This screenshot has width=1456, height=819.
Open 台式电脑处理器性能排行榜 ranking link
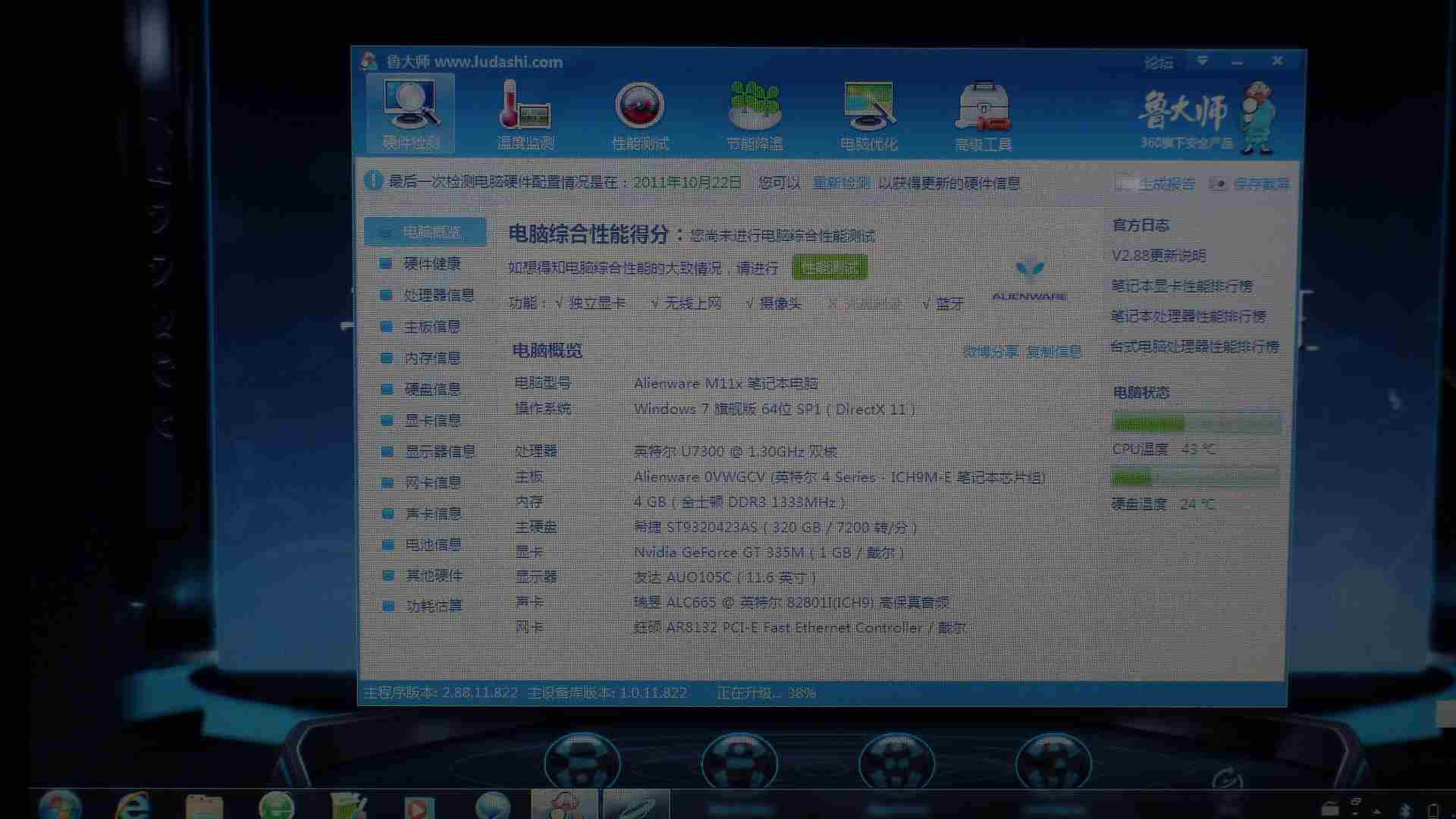[1195, 347]
